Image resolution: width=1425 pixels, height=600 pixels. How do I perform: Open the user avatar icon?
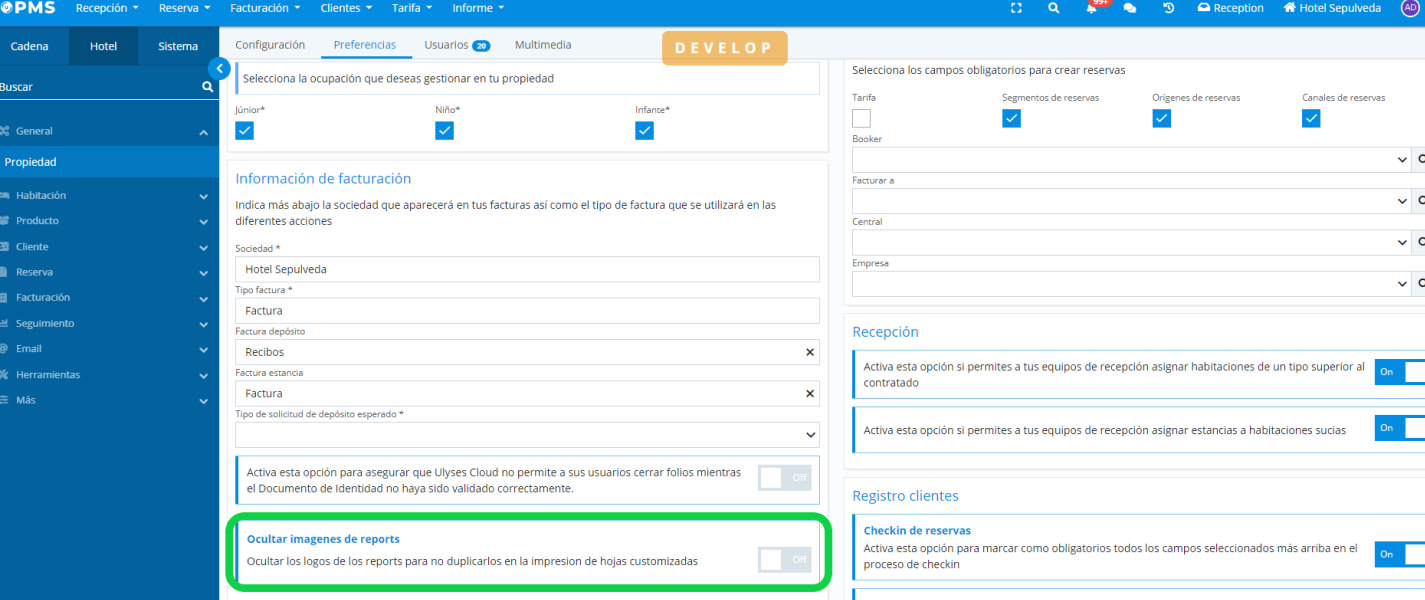pyautogui.click(x=1410, y=8)
